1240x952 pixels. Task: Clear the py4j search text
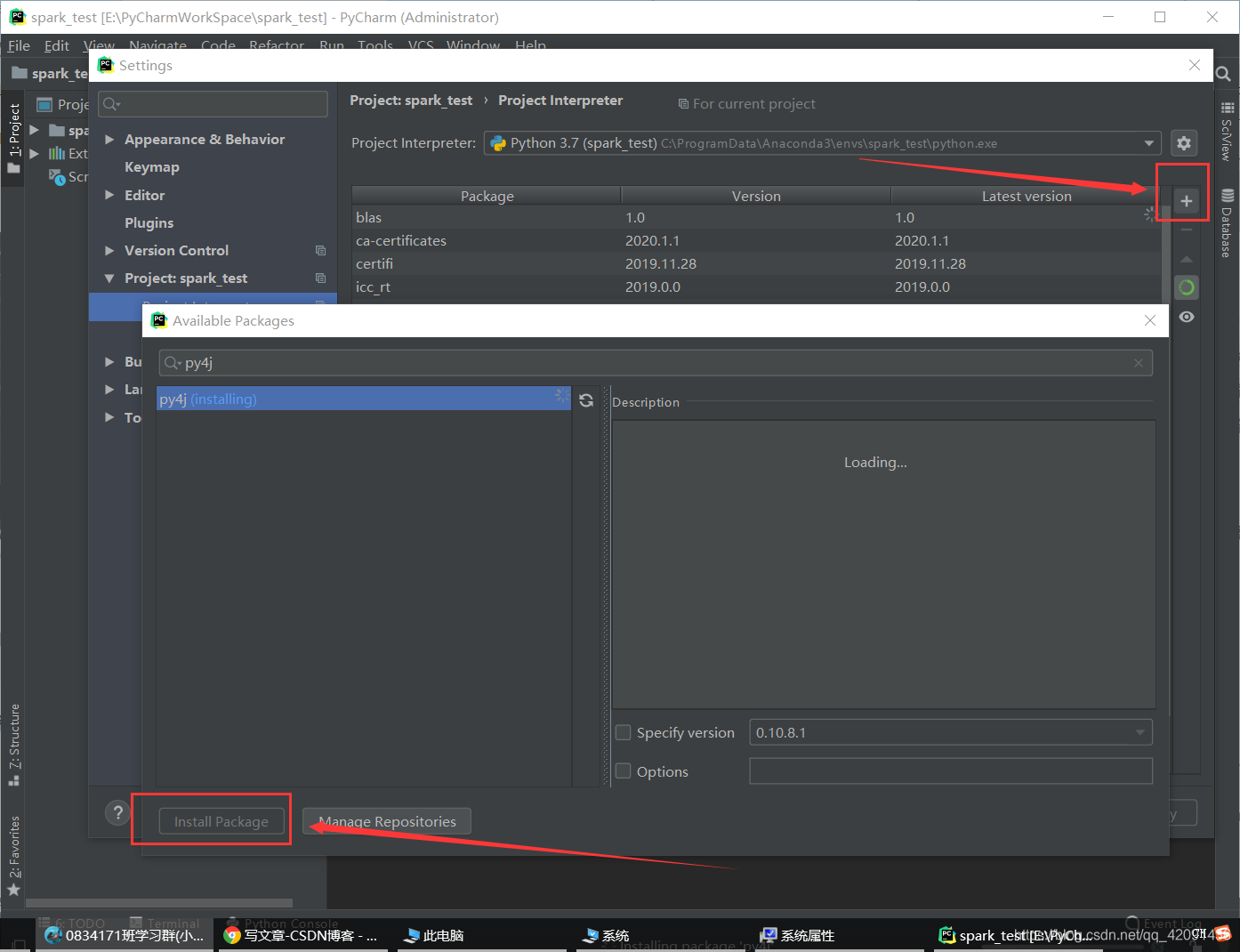tap(1139, 363)
